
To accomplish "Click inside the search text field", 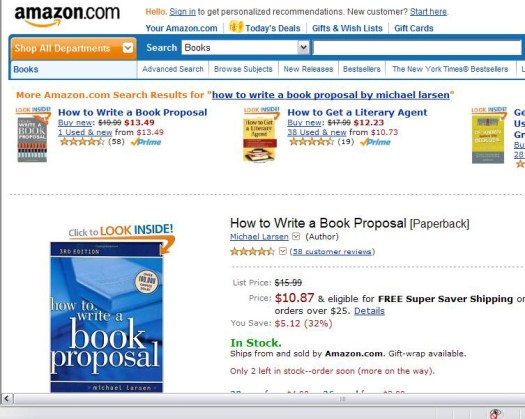I will click(x=417, y=48).
